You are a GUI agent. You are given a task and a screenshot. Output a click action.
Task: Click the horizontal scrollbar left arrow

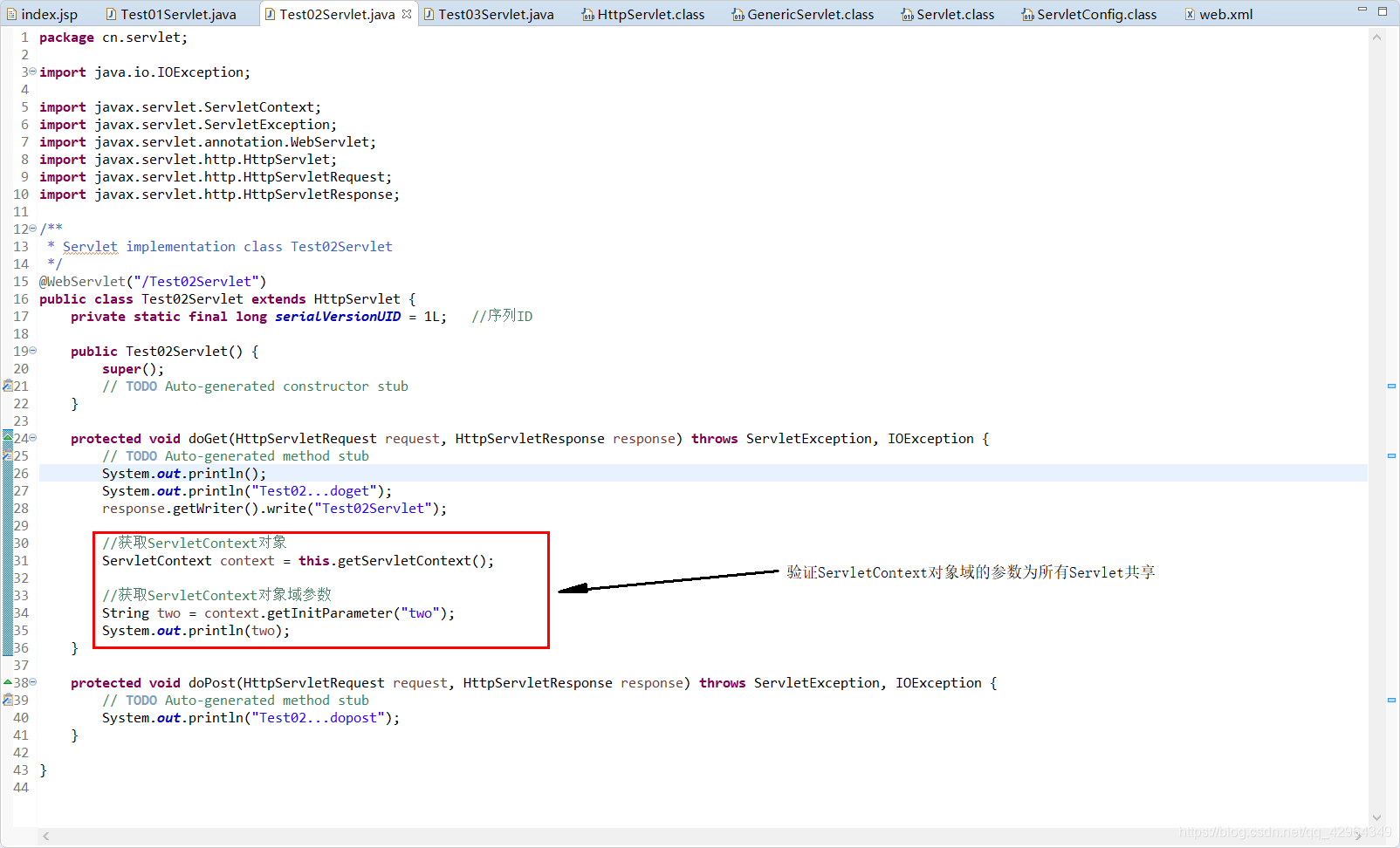point(46,836)
